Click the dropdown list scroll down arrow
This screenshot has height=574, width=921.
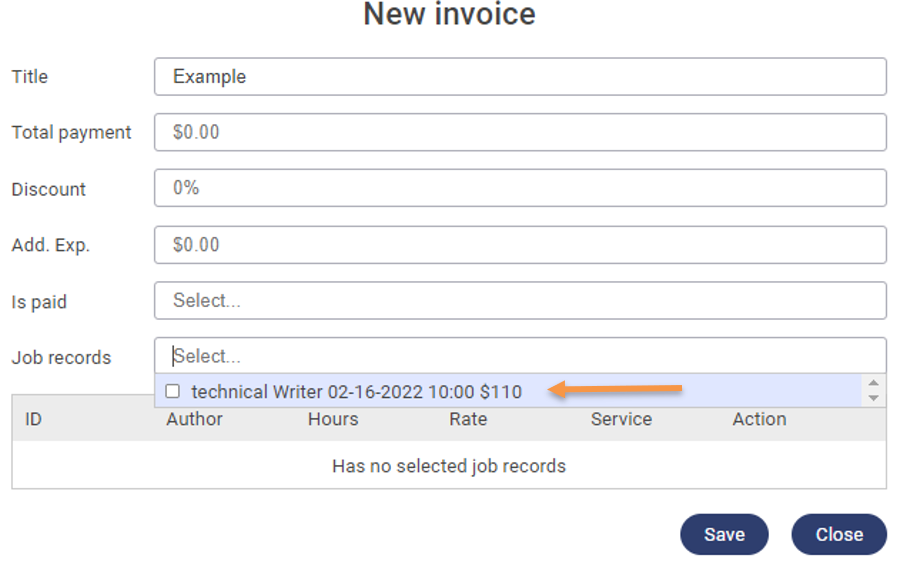[874, 398]
